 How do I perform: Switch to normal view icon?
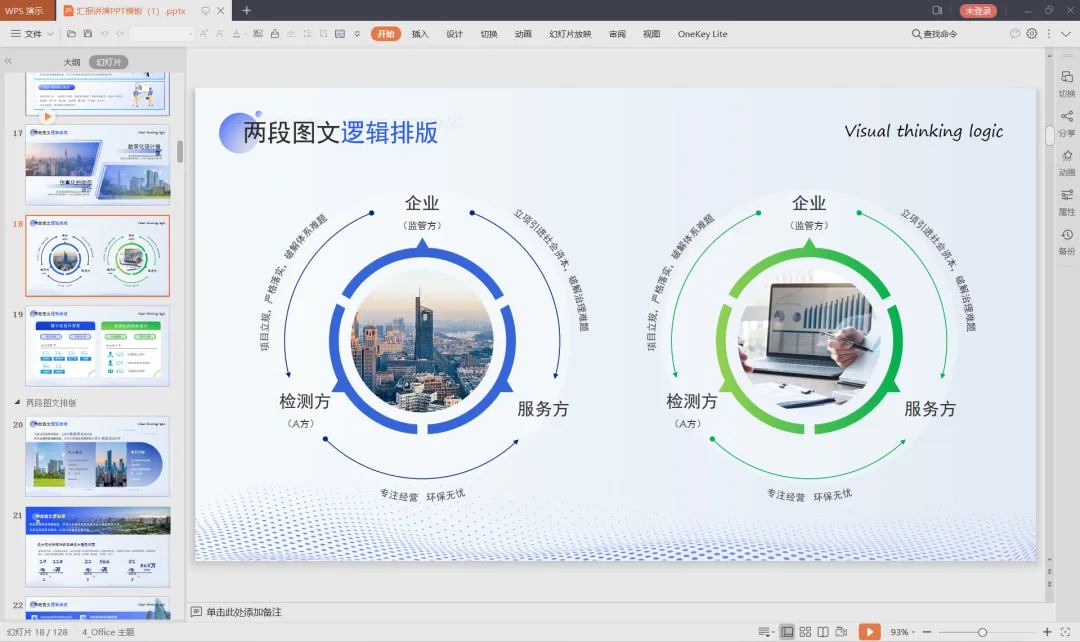tap(787, 632)
